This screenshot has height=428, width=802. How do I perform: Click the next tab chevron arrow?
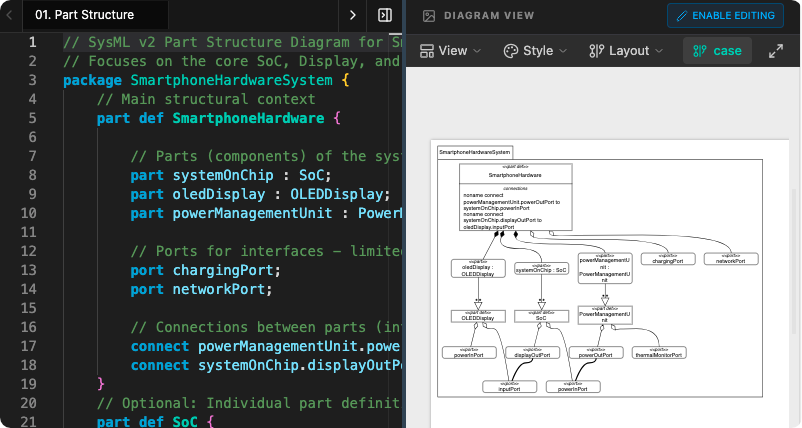click(352, 15)
